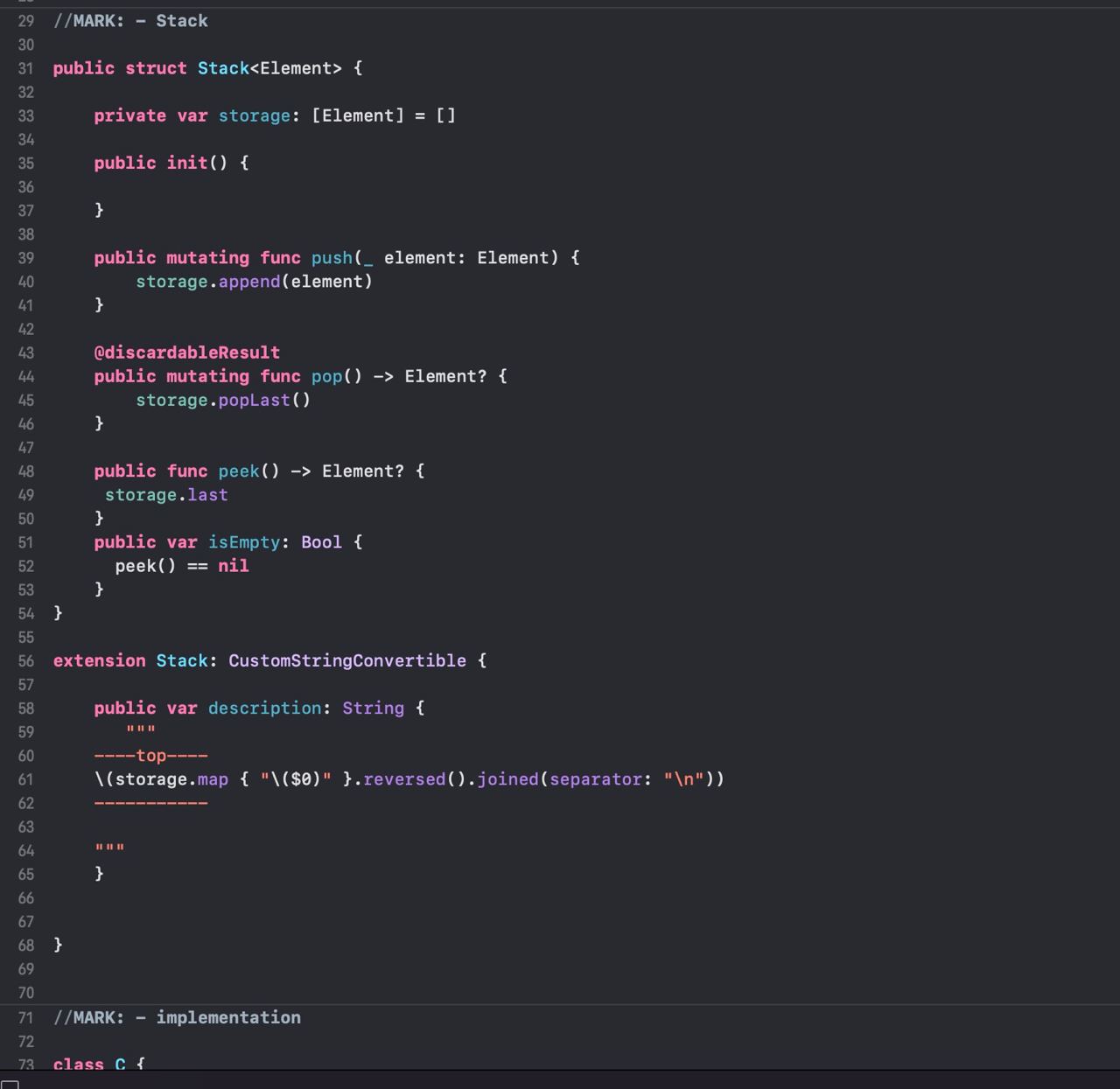Viewport: 1120px width, 1089px height.
Task: Click gutter line number 51
Action: click(26, 542)
